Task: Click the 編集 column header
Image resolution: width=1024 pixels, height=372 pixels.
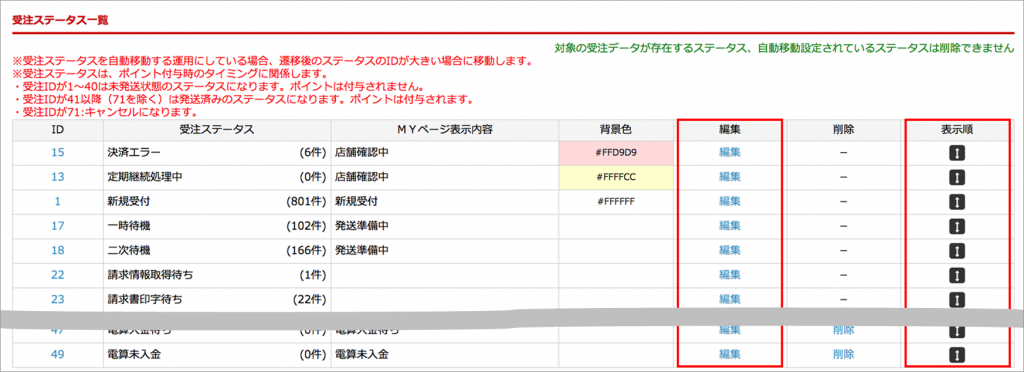Action: point(729,129)
